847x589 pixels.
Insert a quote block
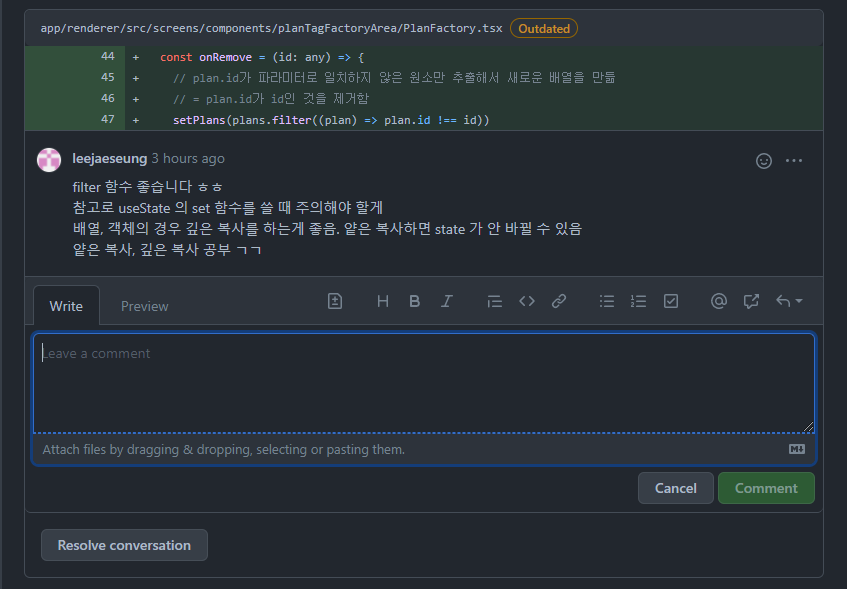tap(494, 301)
